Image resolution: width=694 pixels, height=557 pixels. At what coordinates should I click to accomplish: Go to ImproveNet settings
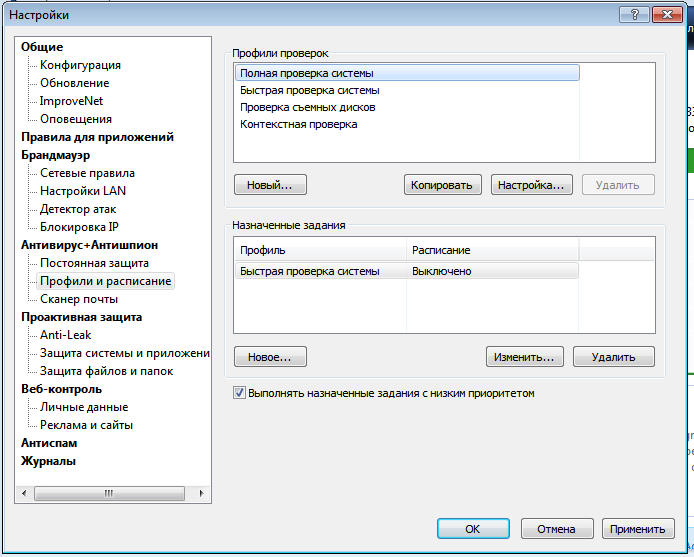click(x=71, y=101)
